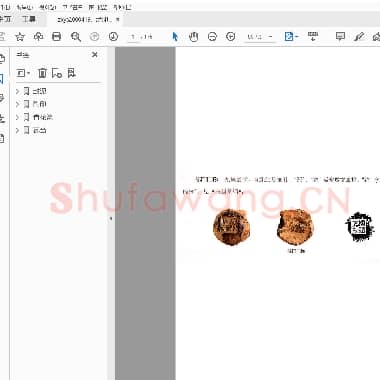The width and height of the screenshot is (380, 380).
Task: Collapse the navigation pane with divider arrow
Action: (x=111, y=218)
